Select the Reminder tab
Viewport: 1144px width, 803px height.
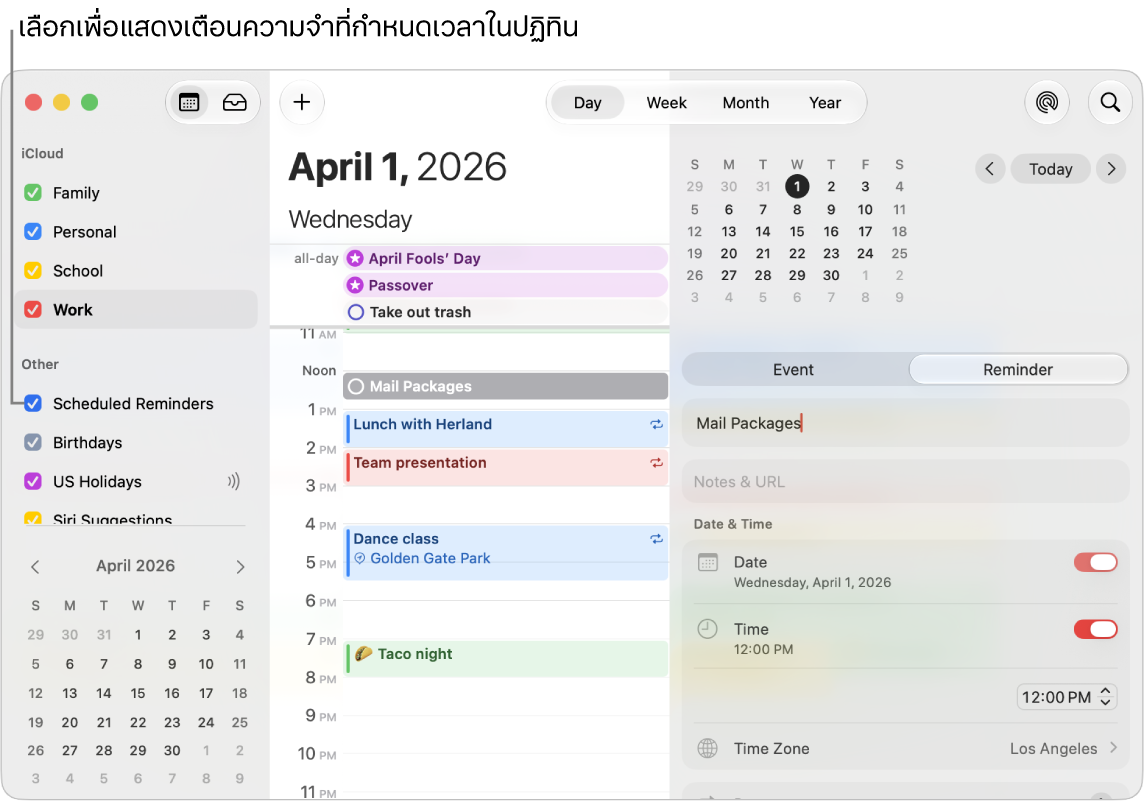(x=1018, y=370)
